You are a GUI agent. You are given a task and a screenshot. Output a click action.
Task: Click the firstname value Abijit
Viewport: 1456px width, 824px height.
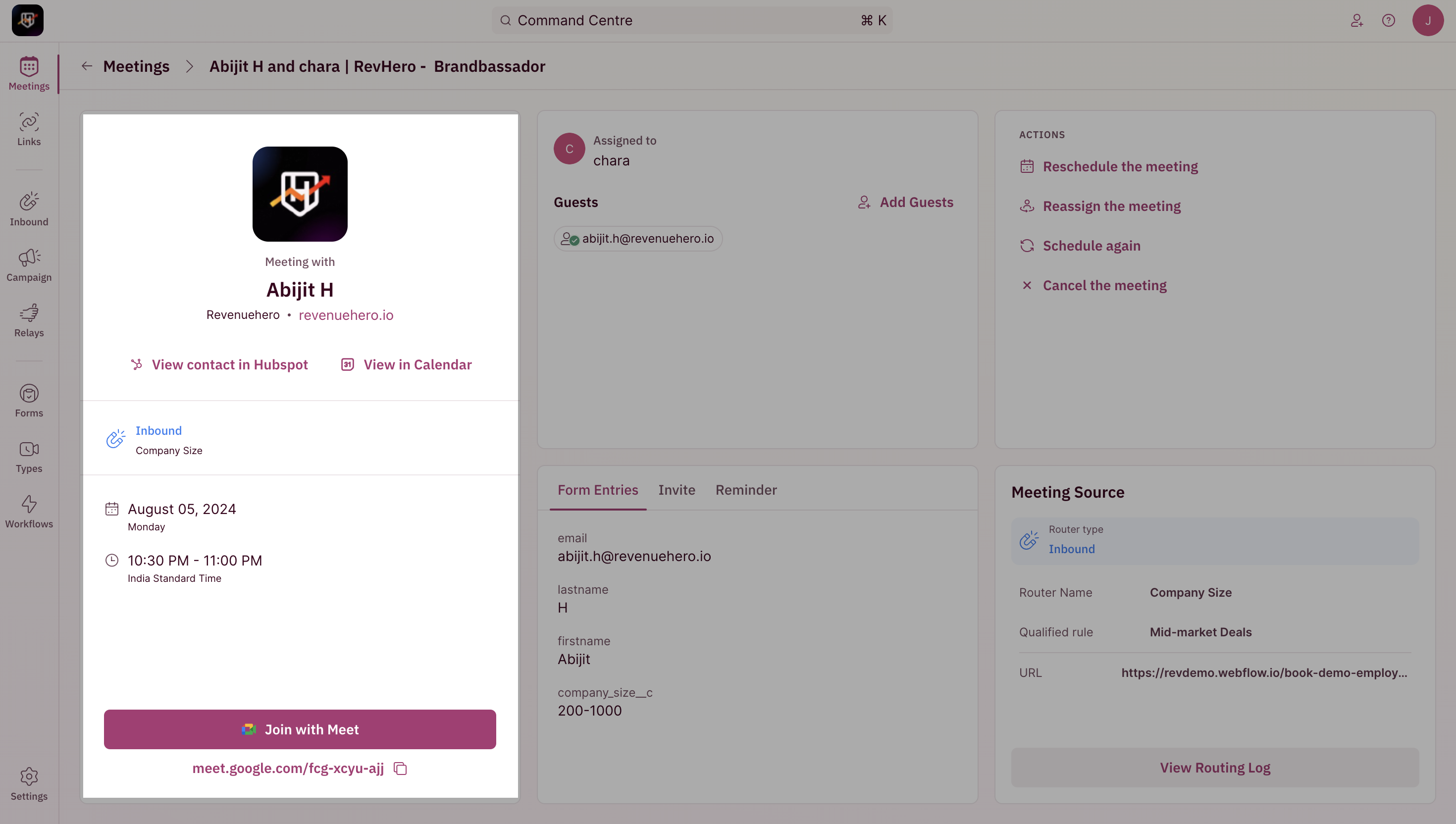click(x=574, y=659)
